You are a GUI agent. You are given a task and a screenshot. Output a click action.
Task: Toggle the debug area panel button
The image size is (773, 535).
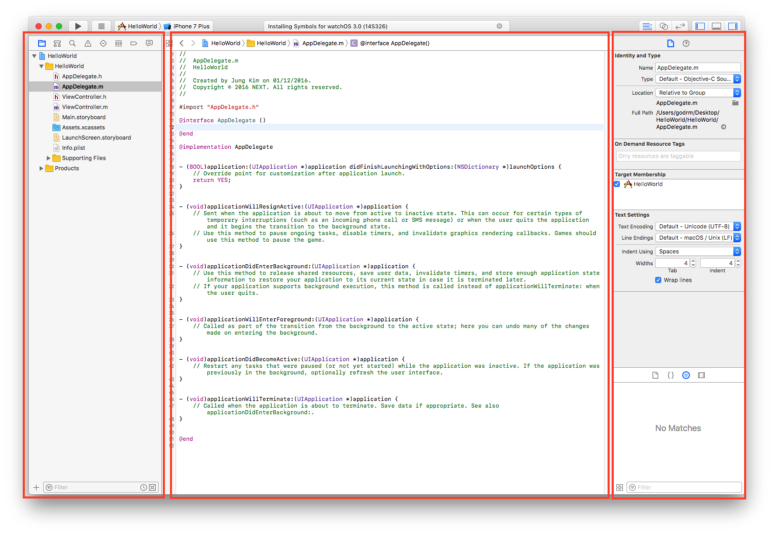point(716,26)
